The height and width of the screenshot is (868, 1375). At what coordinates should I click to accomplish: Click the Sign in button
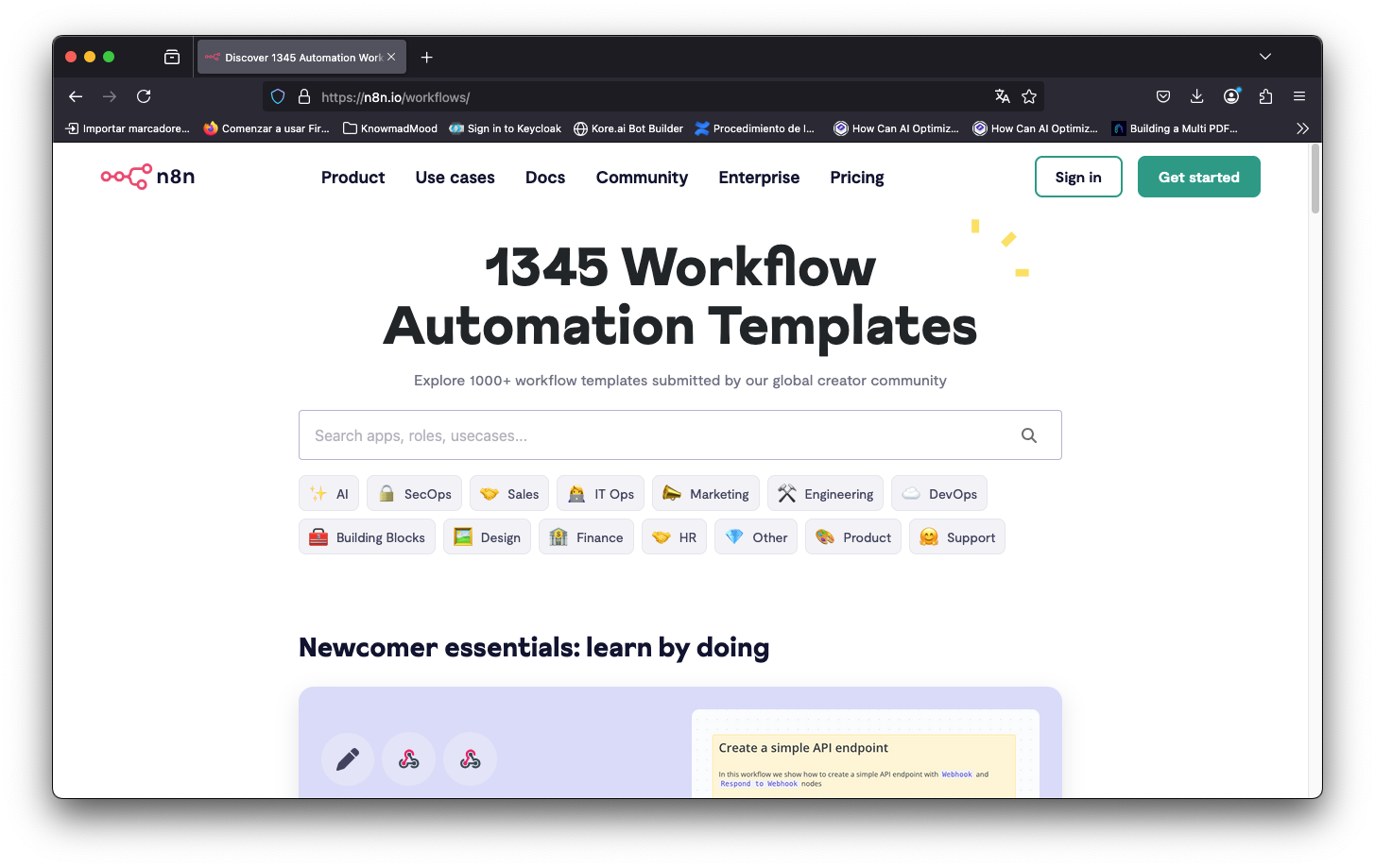(x=1078, y=177)
